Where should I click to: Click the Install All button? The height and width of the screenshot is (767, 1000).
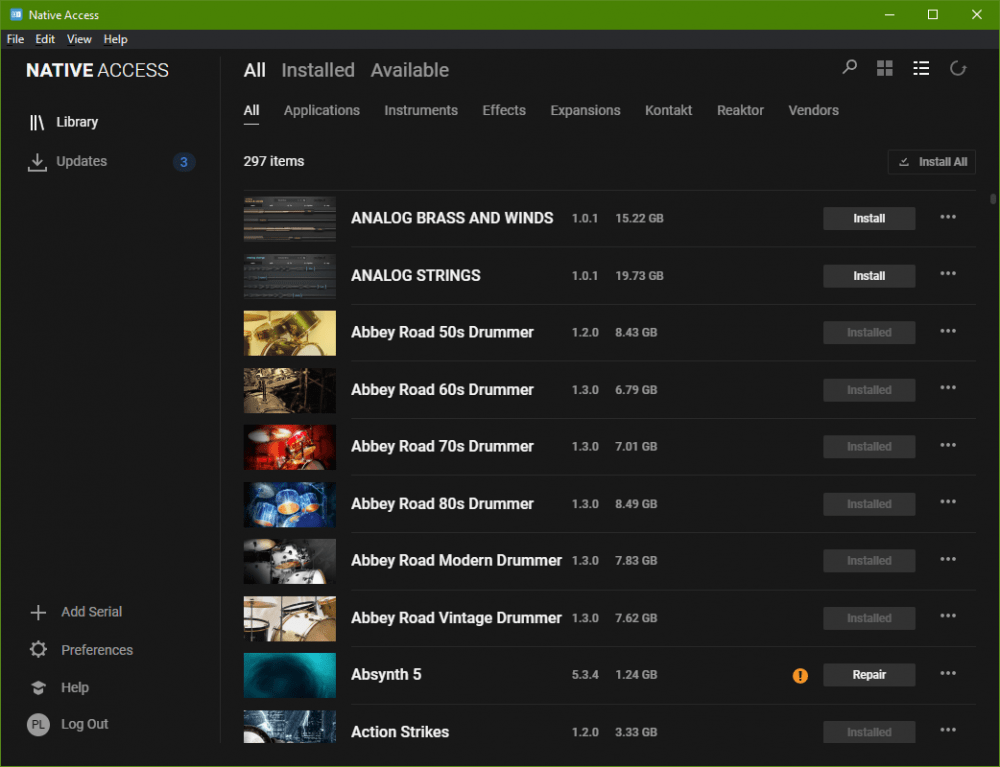pos(931,162)
